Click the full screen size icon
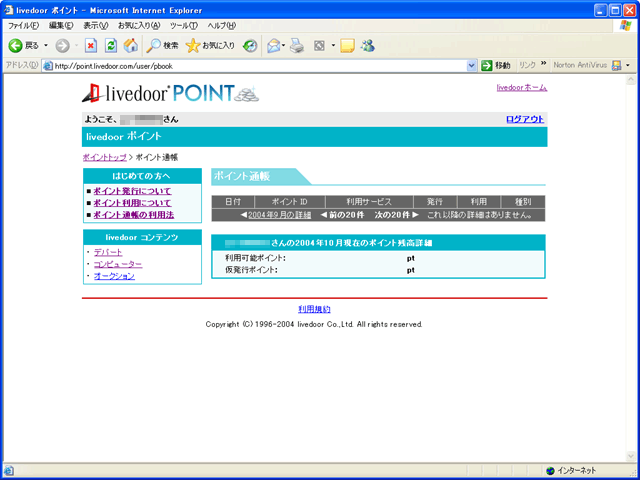 point(319,46)
